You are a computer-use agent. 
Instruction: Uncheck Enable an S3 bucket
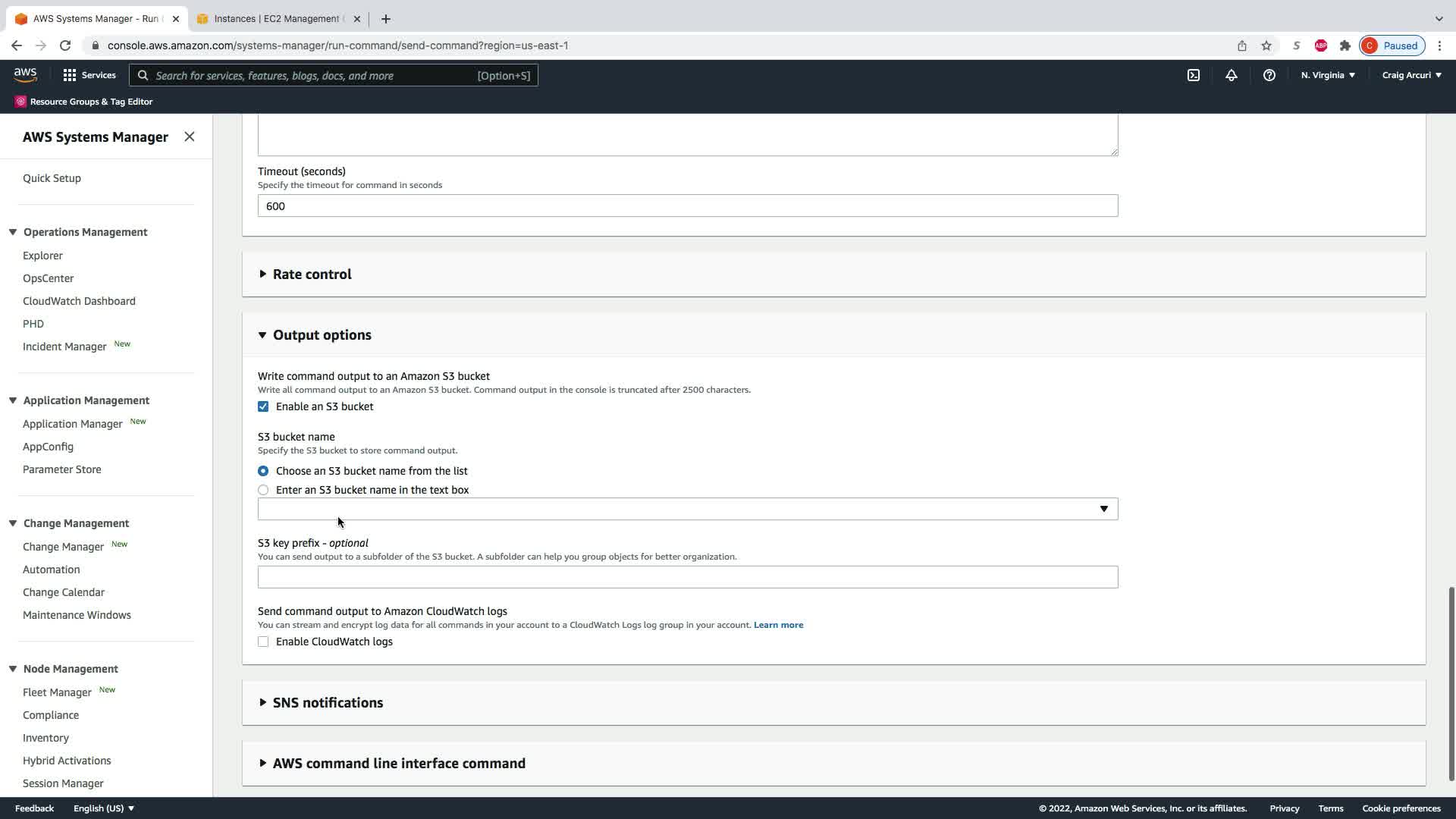coord(263,406)
